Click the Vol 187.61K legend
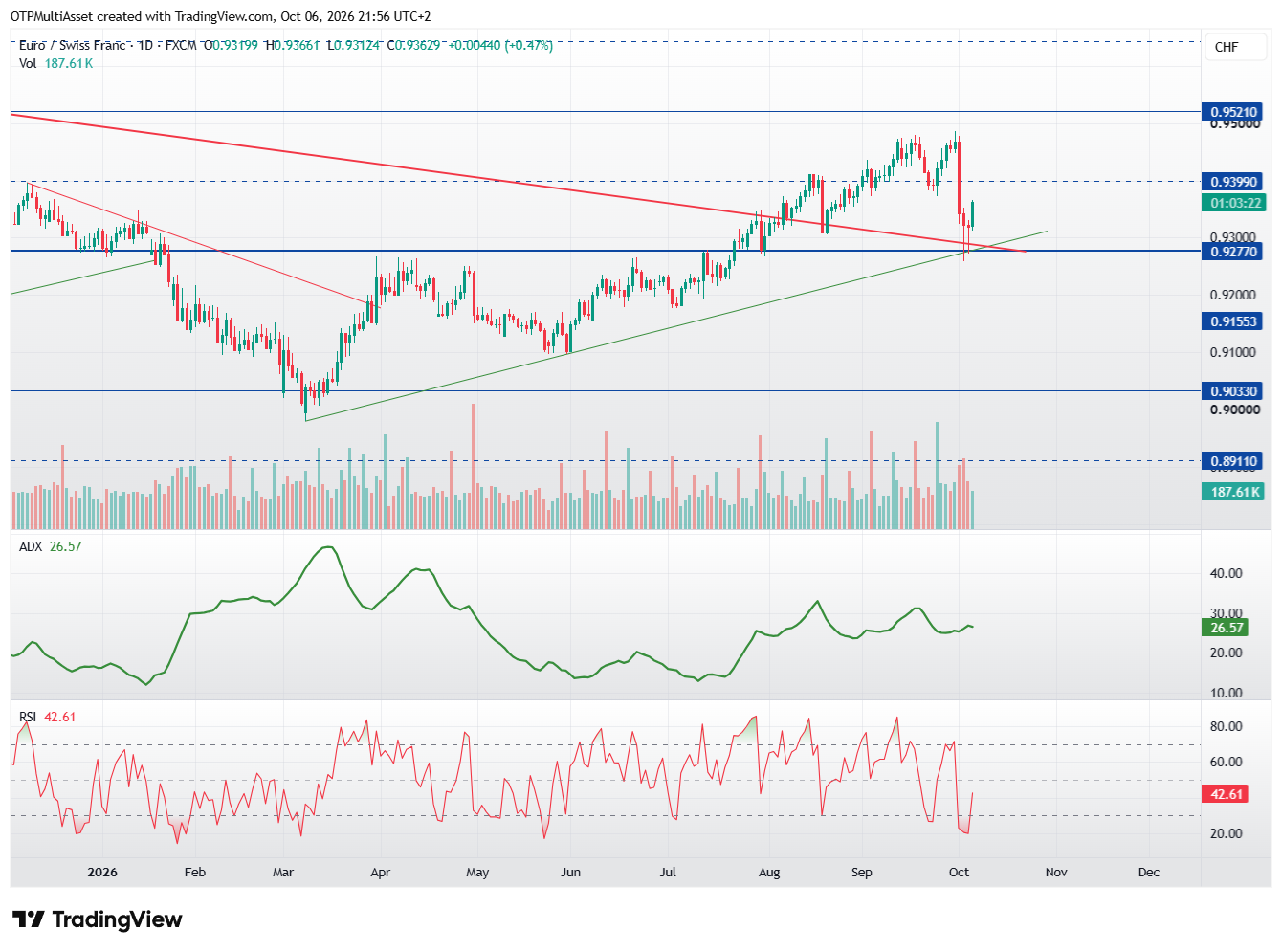The width and height of the screenshot is (1282, 952). 55,63
